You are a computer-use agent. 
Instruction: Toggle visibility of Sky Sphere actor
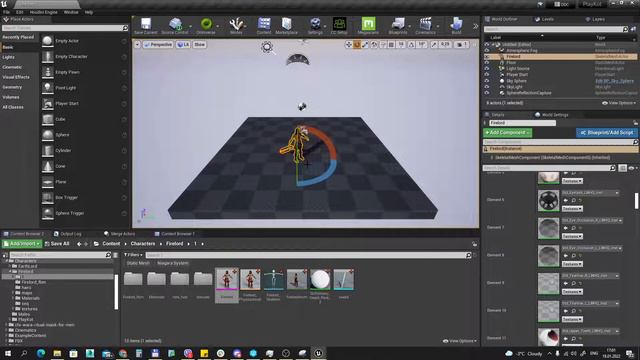click(x=487, y=81)
